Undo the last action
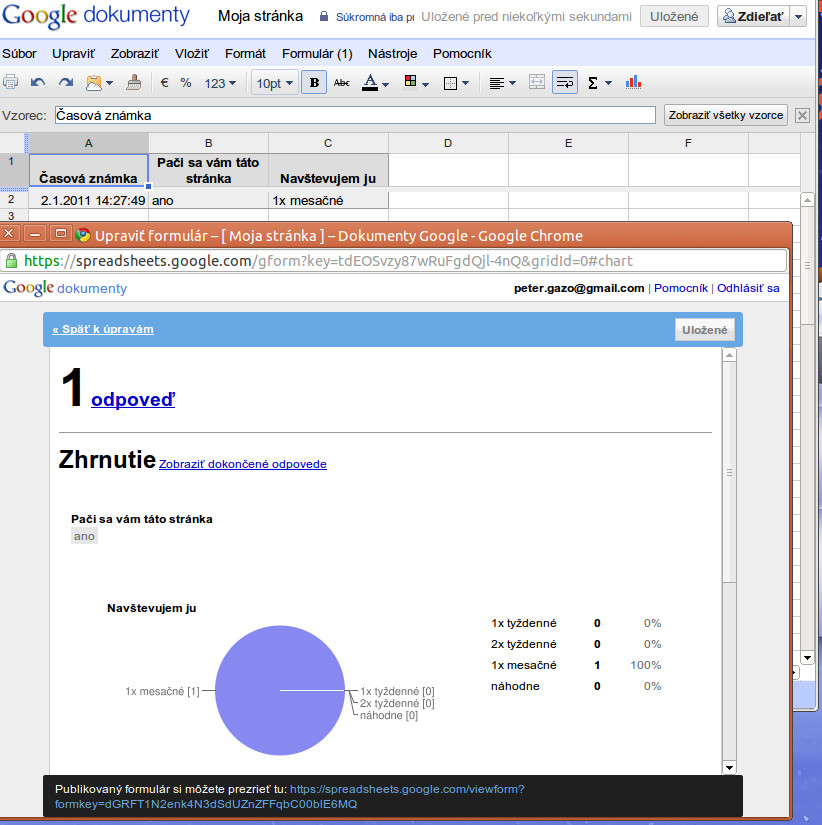 (38, 83)
